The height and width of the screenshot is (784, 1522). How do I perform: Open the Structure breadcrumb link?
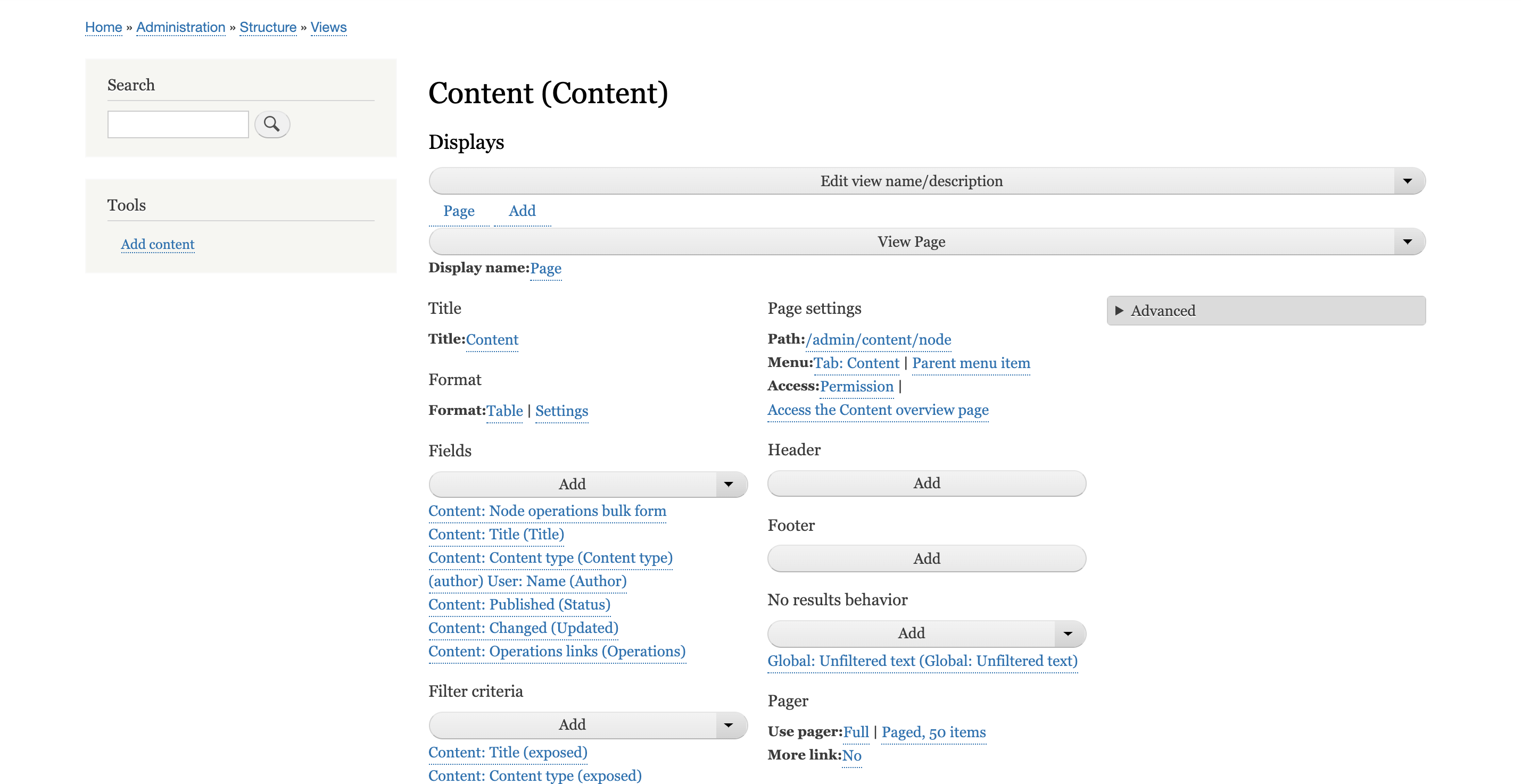[268, 27]
